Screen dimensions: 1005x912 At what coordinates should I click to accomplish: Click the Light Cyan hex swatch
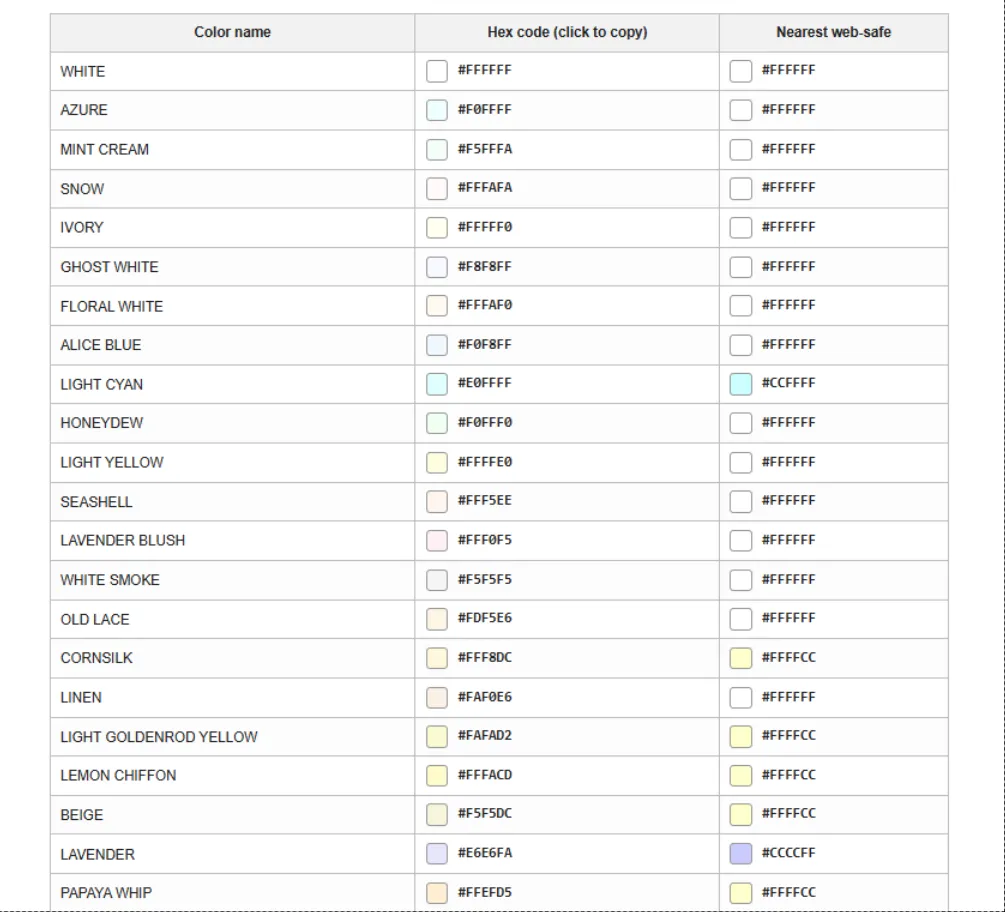[436, 384]
